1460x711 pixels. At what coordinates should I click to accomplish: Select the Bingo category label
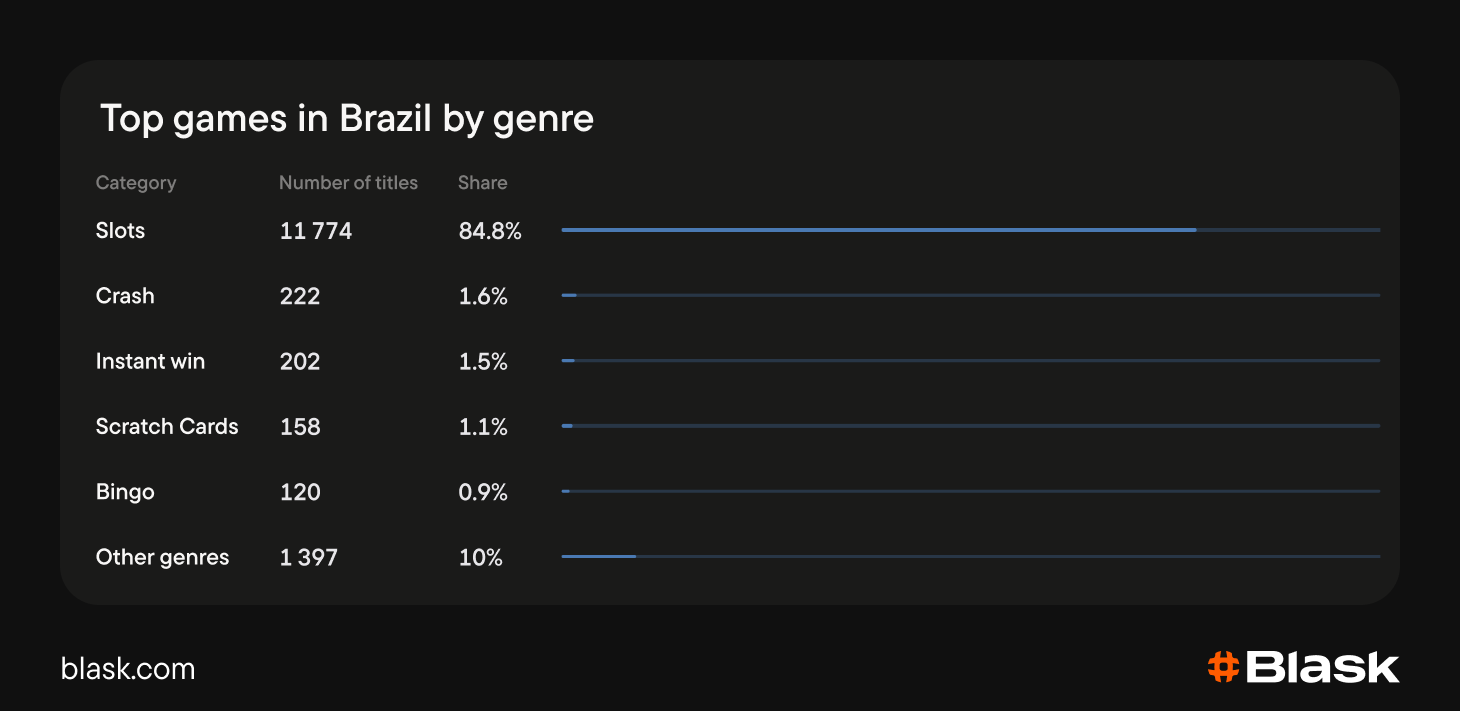125,492
